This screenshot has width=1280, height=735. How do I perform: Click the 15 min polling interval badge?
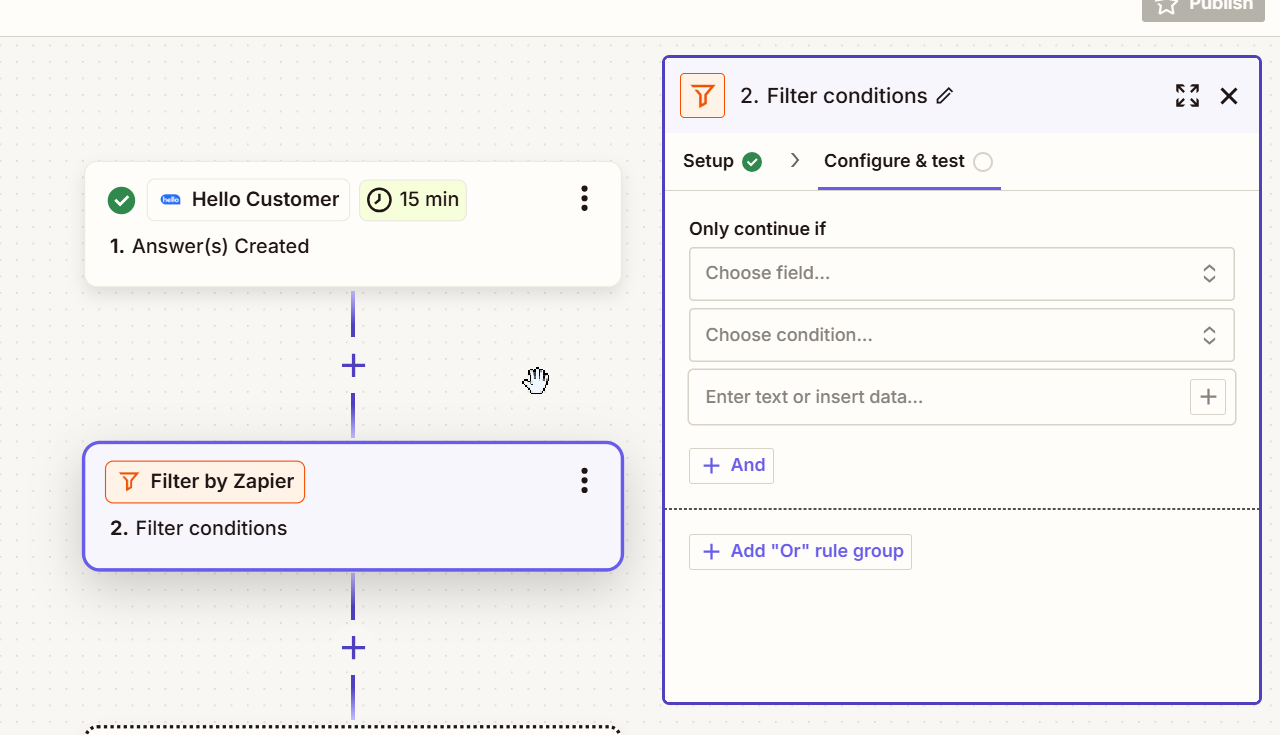tap(413, 200)
